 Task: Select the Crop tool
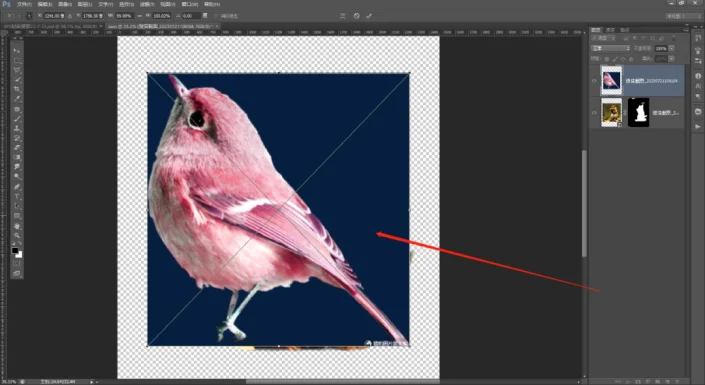point(17,90)
